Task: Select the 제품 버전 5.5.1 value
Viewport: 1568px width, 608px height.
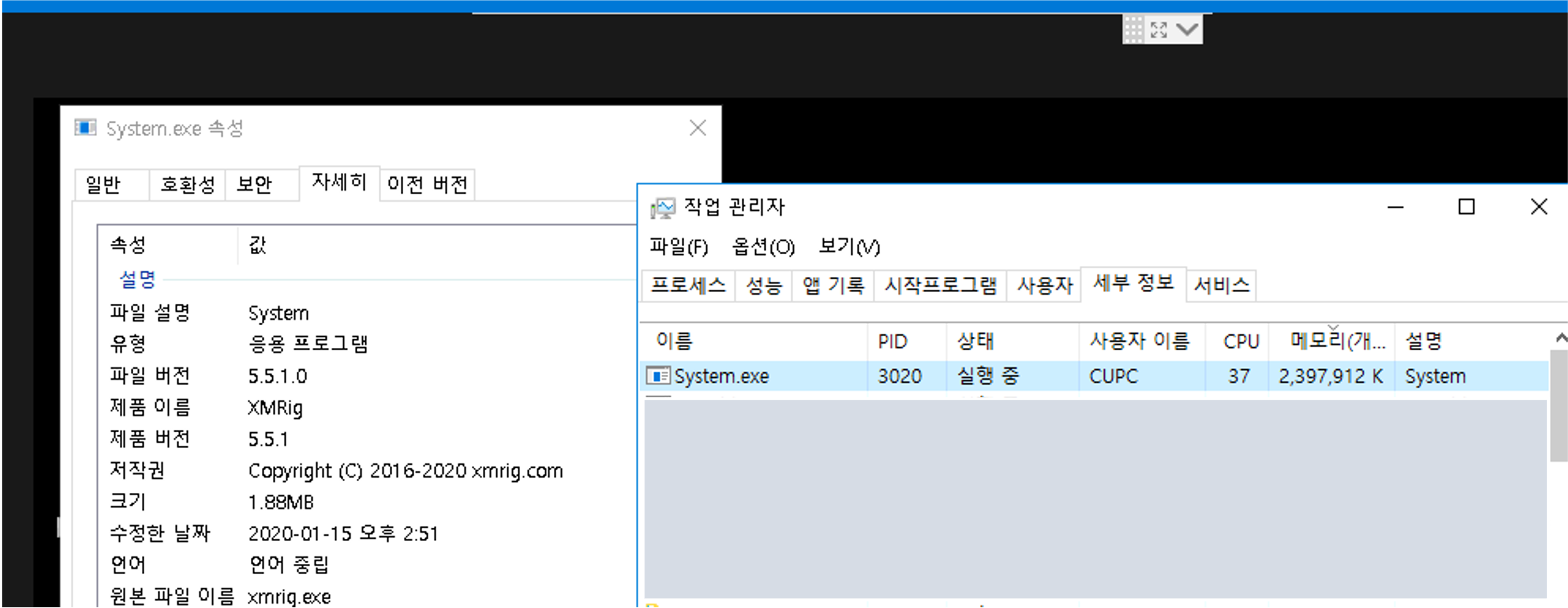Action: pyautogui.click(x=268, y=439)
